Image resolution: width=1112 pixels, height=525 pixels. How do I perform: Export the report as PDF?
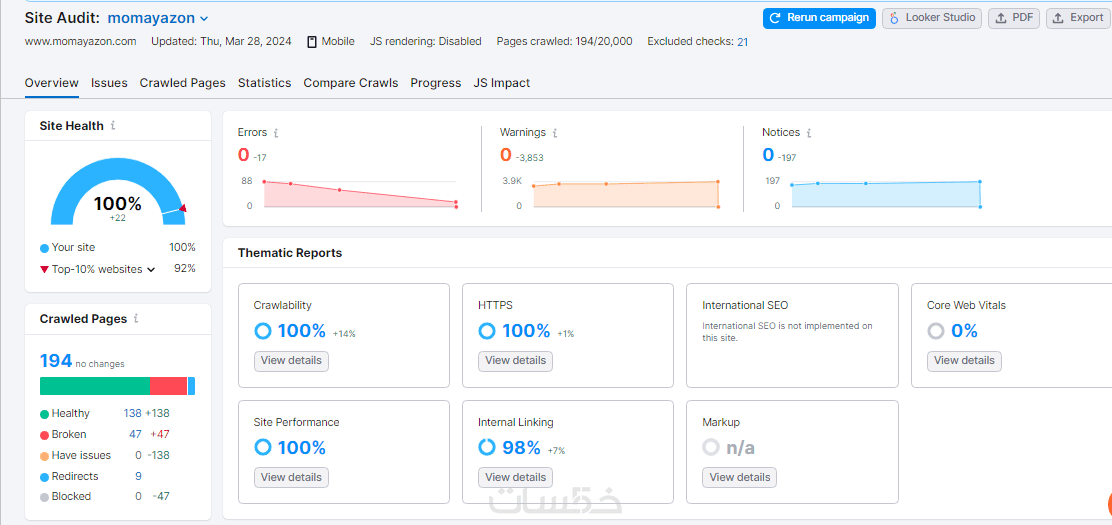coord(1014,18)
